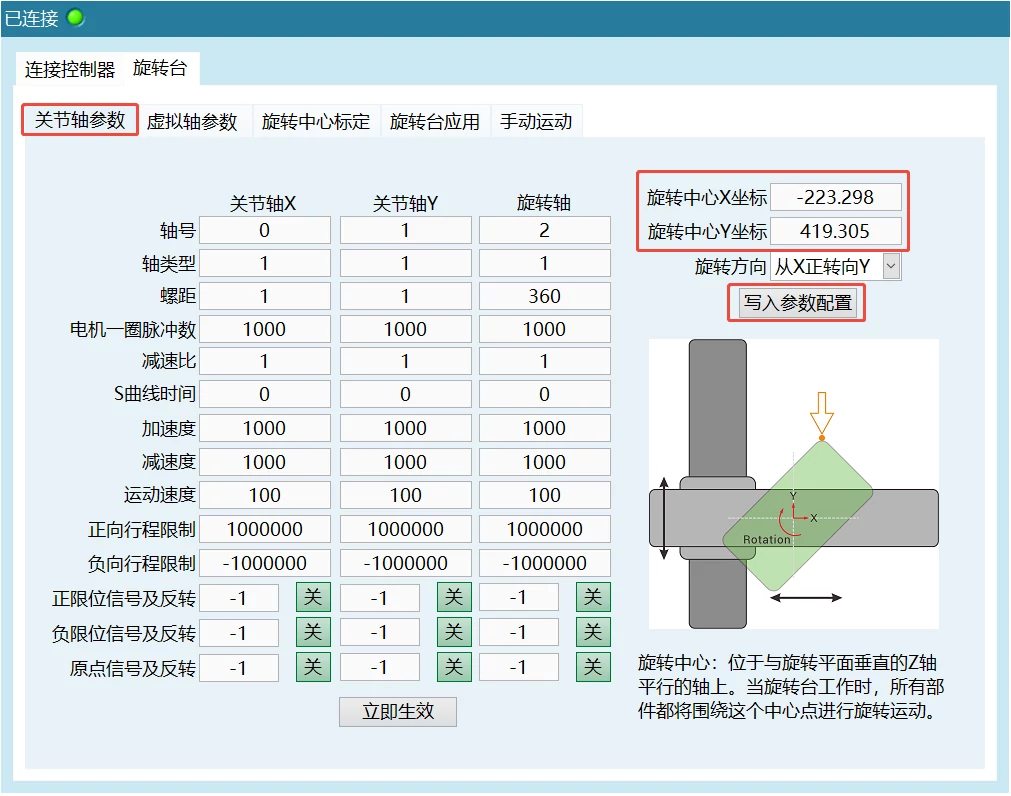The height and width of the screenshot is (796, 1011).
Task: Focus the 轴号 field for 关节轴X
Action: click(264, 230)
